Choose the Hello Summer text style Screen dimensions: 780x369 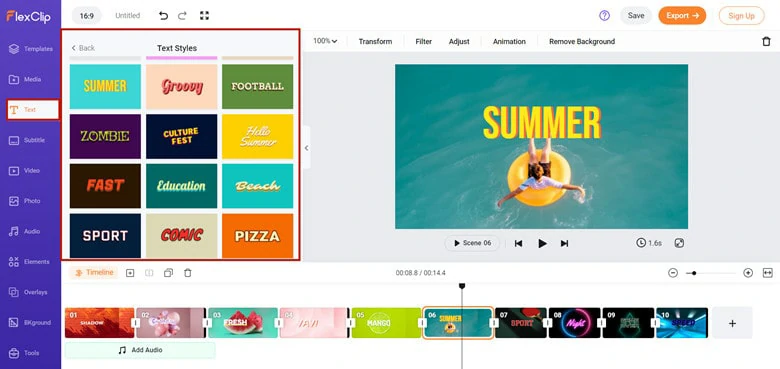pyautogui.click(x=258, y=136)
